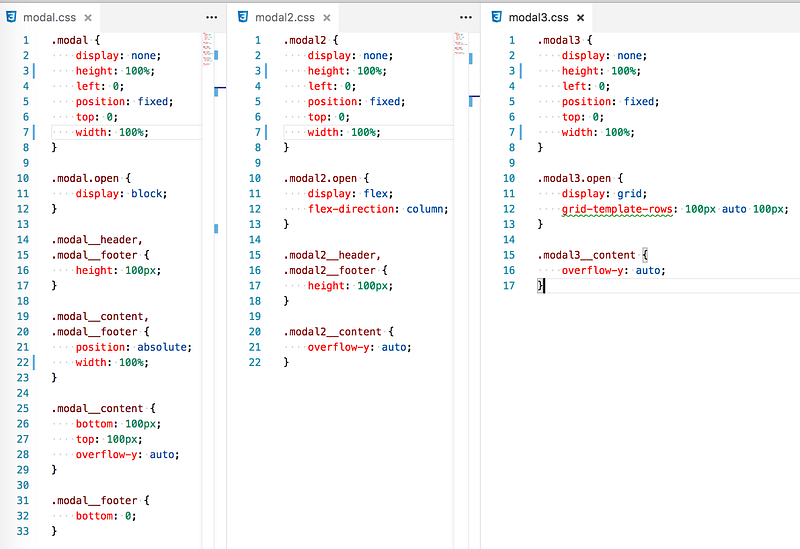Click 'display: flex;' in modal2.css

(351, 194)
